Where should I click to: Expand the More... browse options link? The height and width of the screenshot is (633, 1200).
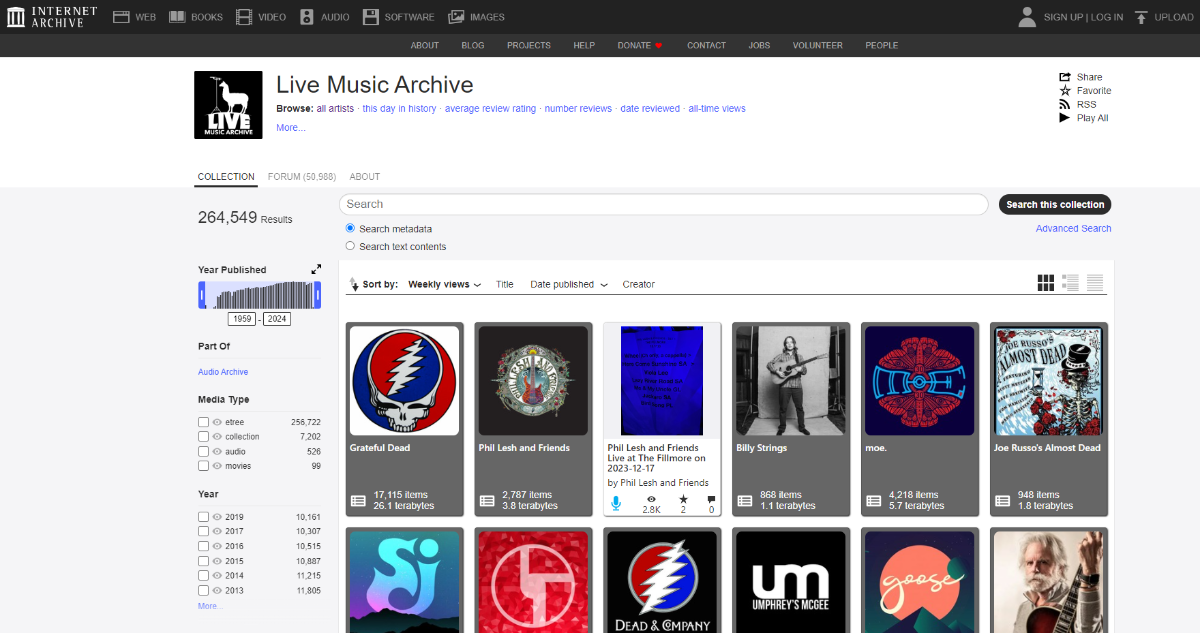click(291, 128)
